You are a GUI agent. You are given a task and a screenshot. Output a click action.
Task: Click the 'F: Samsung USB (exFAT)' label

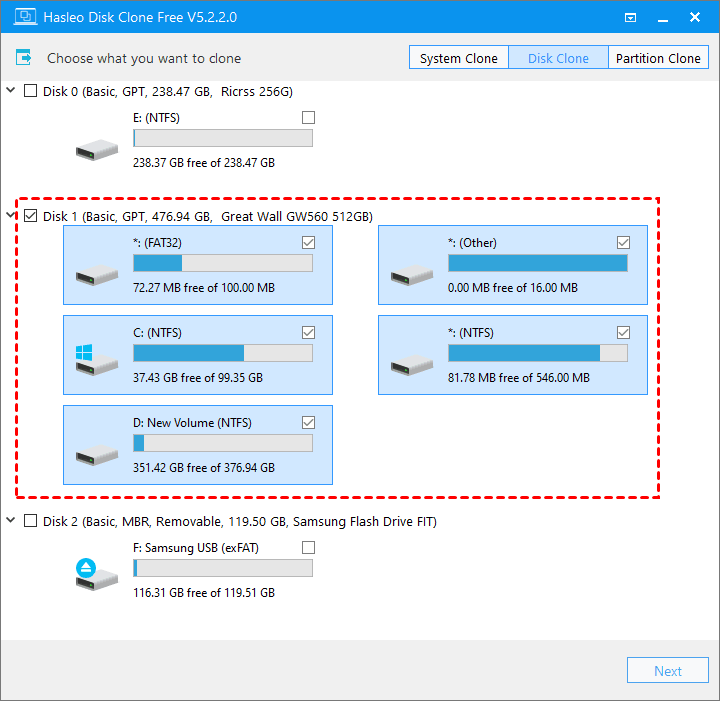pos(196,548)
